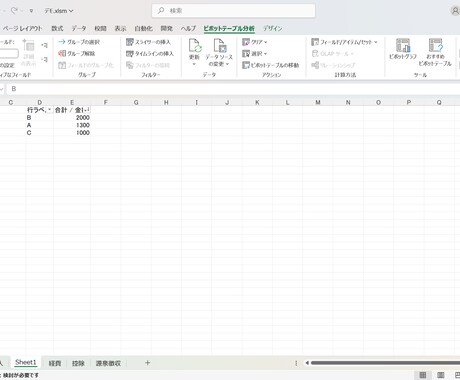
Task: Open the フィールド/アイテム/セット dropdown arrow
Action: [x=376, y=42]
